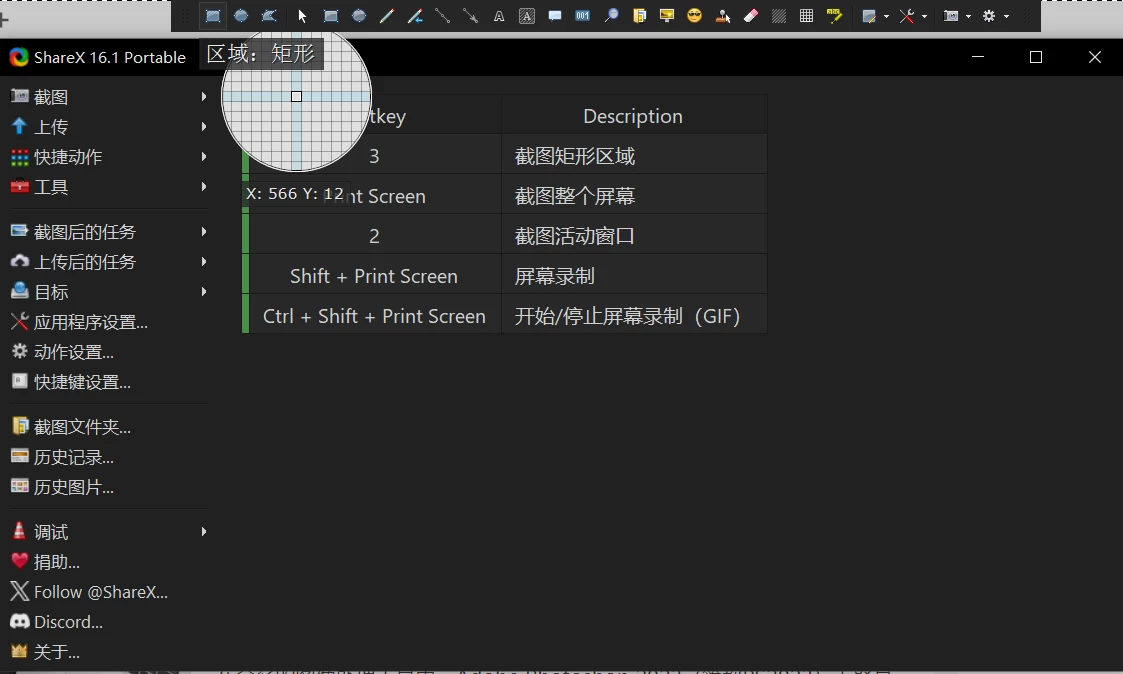Open the camera capture dropdown in toolbar
The height and width of the screenshot is (674, 1123).
(x=957, y=16)
